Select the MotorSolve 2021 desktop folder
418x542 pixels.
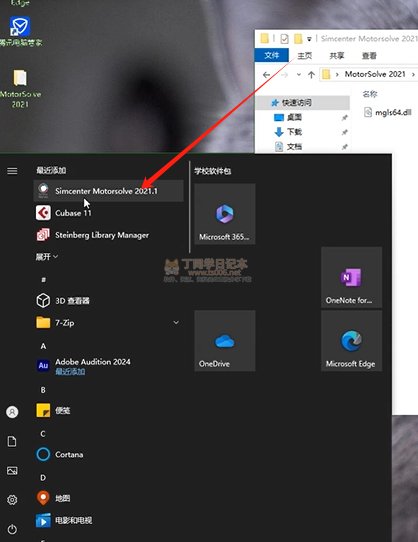(x=20, y=88)
